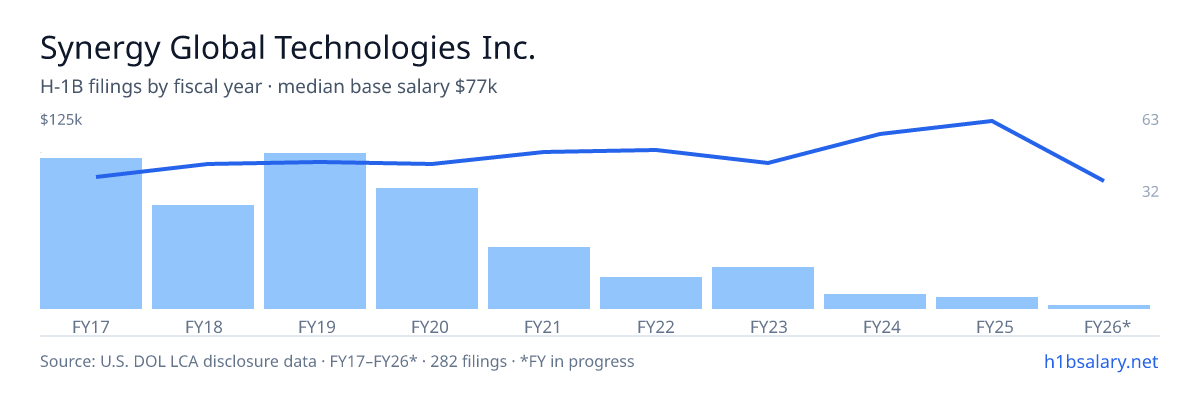Click salary line point at FY26*
This screenshot has width=1200, height=400.
pos(1103,181)
